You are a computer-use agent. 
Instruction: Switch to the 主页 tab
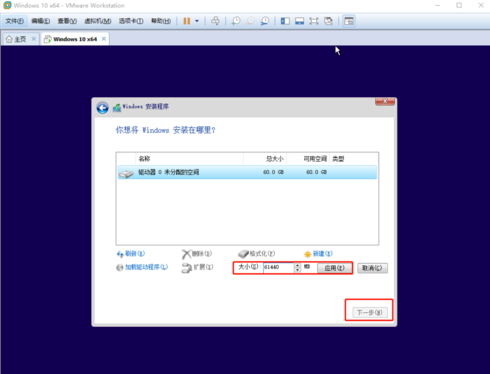tap(20, 39)
